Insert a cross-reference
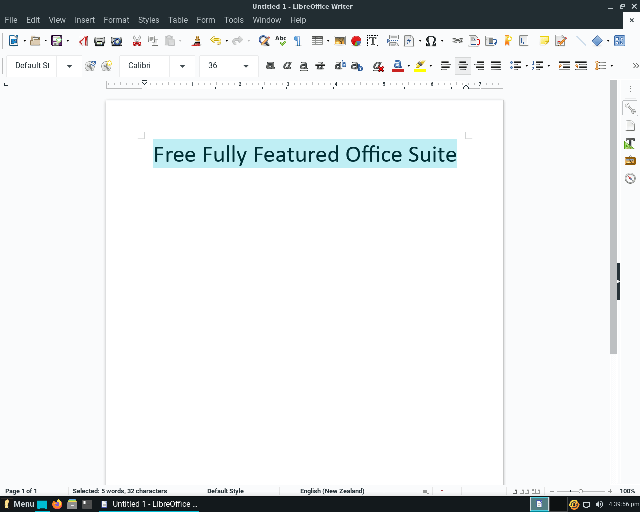Screen dimensions: 640x512 (x=524, y=41)
